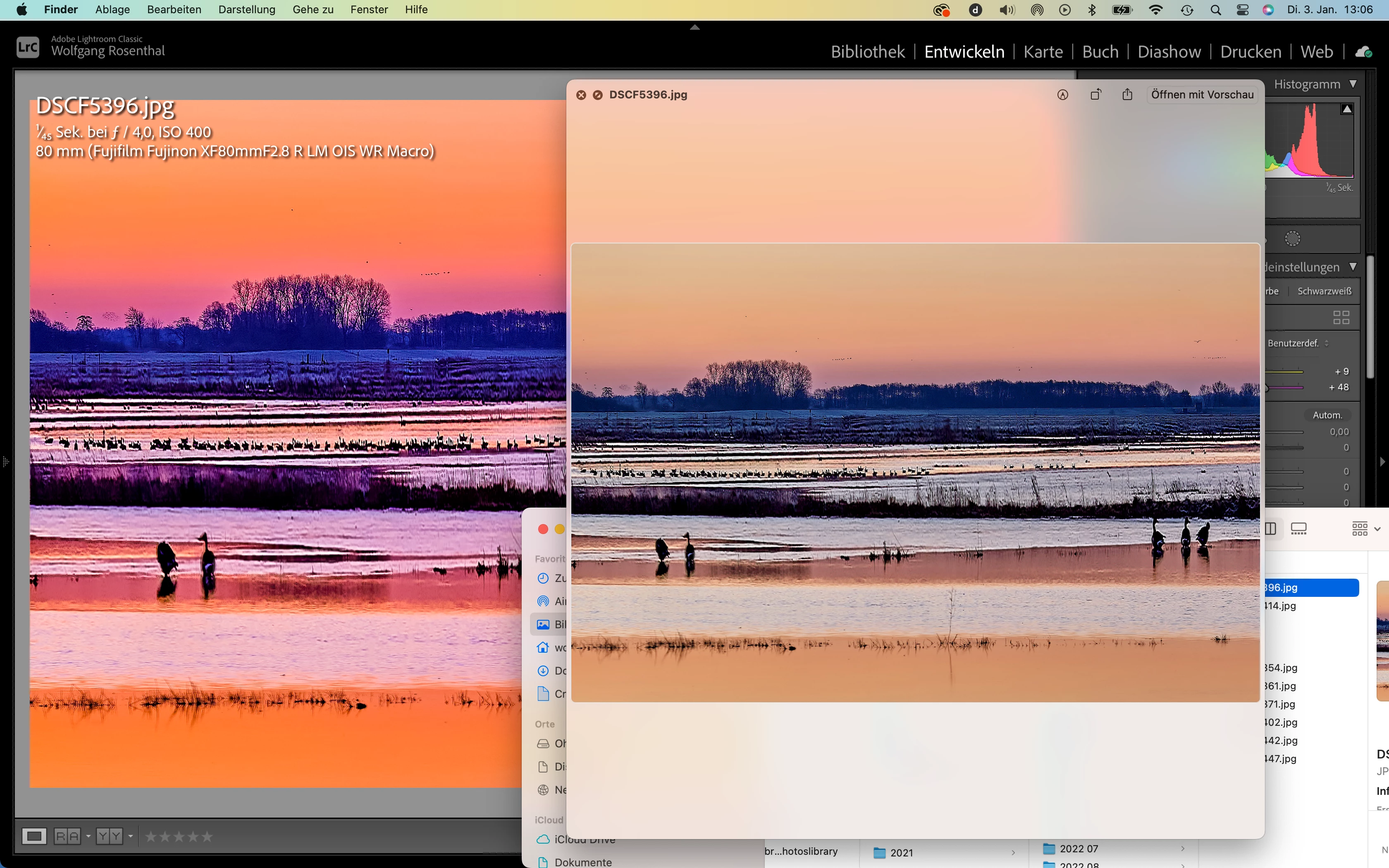Switch treatment to Schwarzweiß
The height and width of the screenshot is (868, 1389).
[x=1324, y=291]
